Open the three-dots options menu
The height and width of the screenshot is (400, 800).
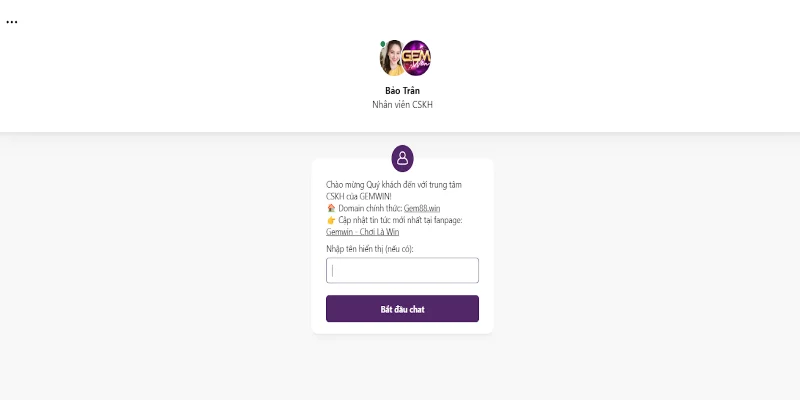click(12, 22)
